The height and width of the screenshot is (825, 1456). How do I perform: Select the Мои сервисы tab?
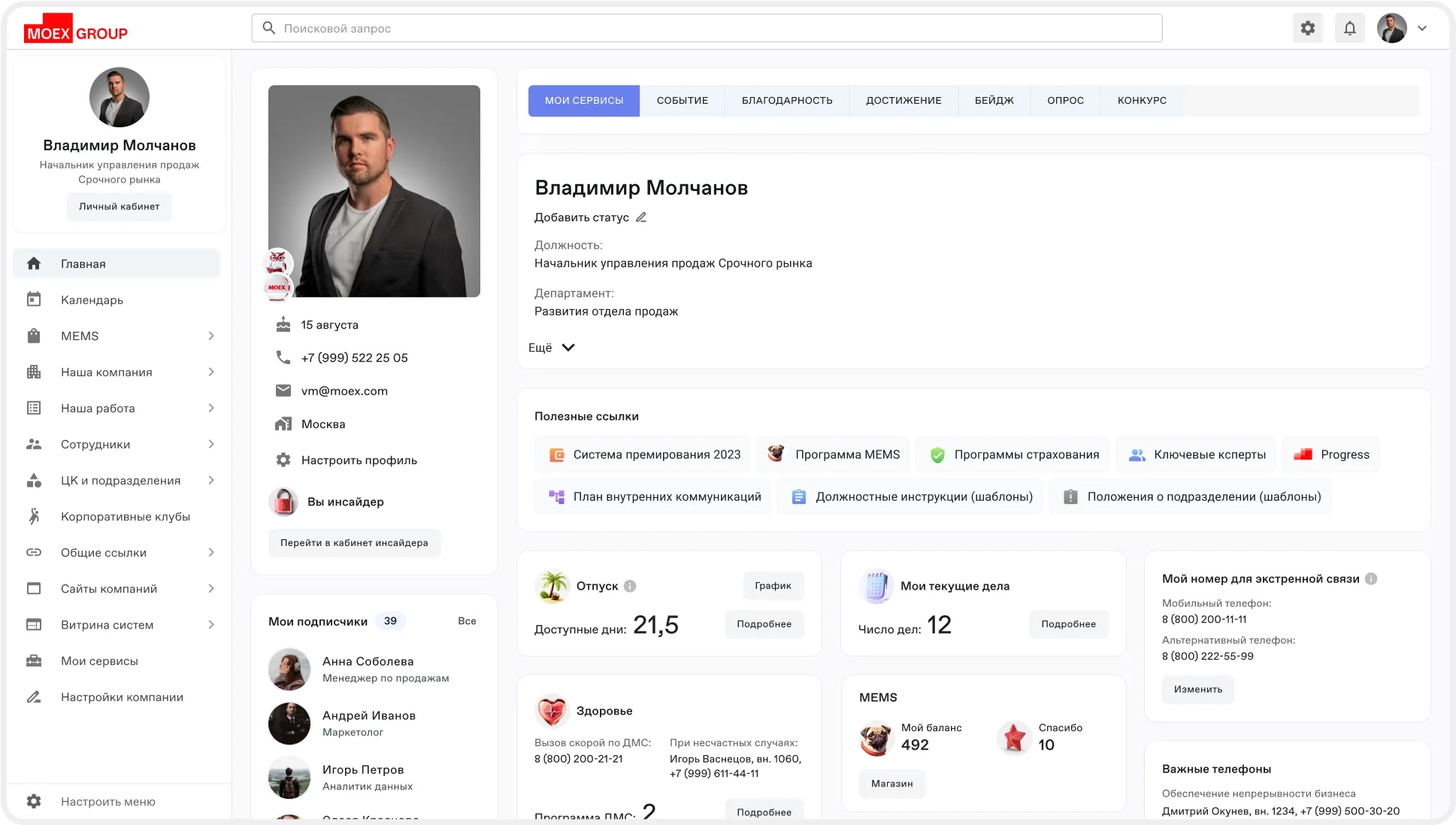click(584, 101)
